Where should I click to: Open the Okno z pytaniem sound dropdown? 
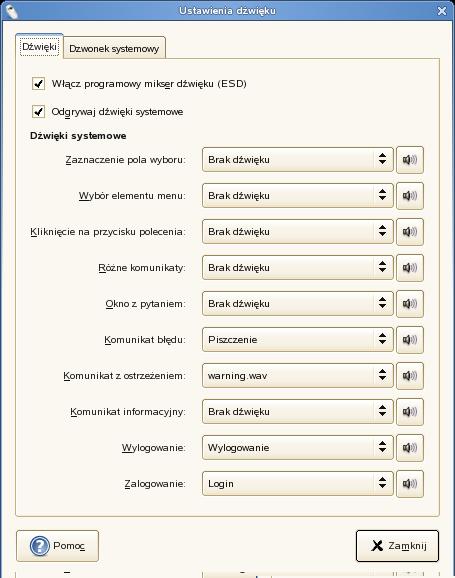pyautogui.click(x=298, y=304)
